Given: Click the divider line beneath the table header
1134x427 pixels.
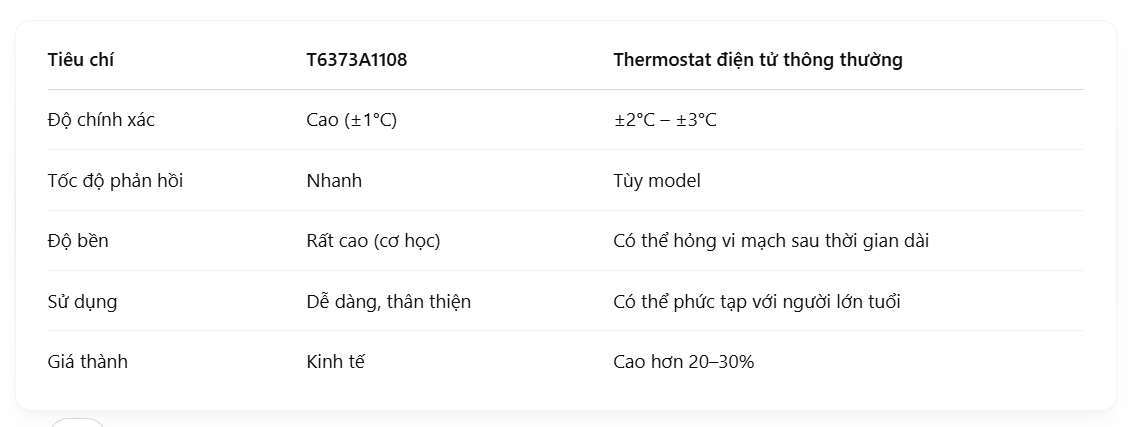Looking at the screenshot, I should [566, 90].
